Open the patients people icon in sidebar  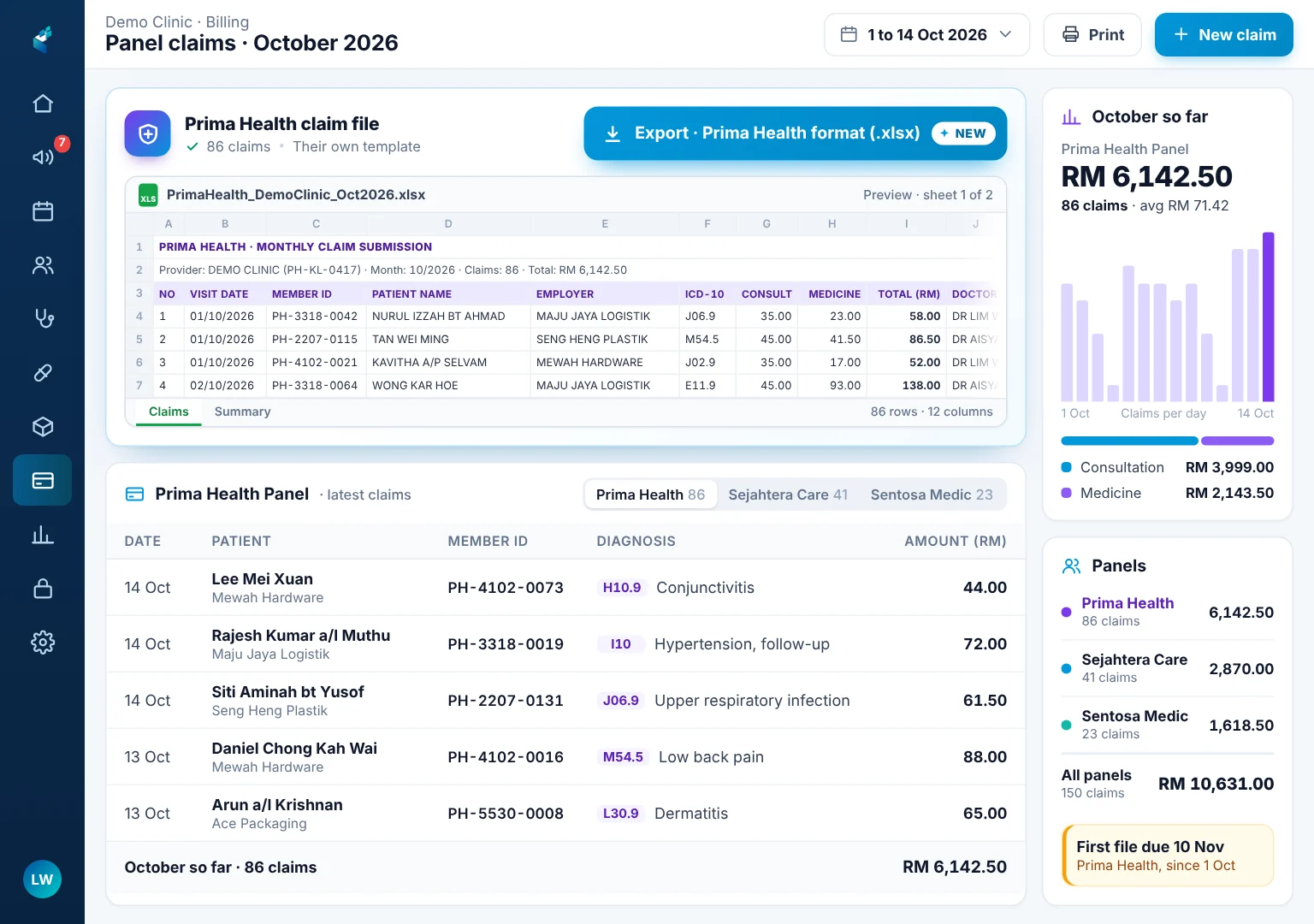click(x=43, y=265)
